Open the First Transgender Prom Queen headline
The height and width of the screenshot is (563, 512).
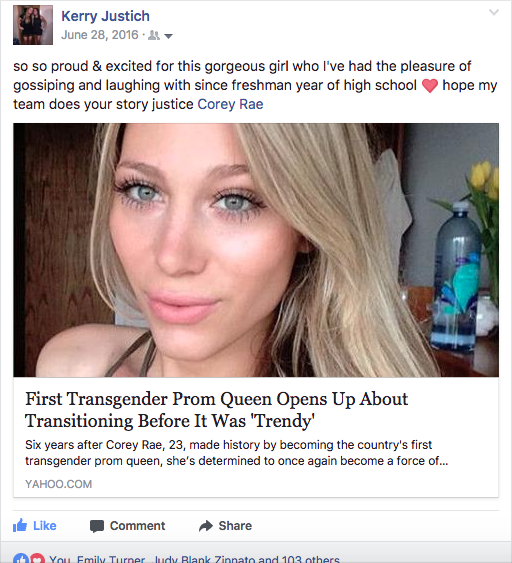click(x=217, y=410)
